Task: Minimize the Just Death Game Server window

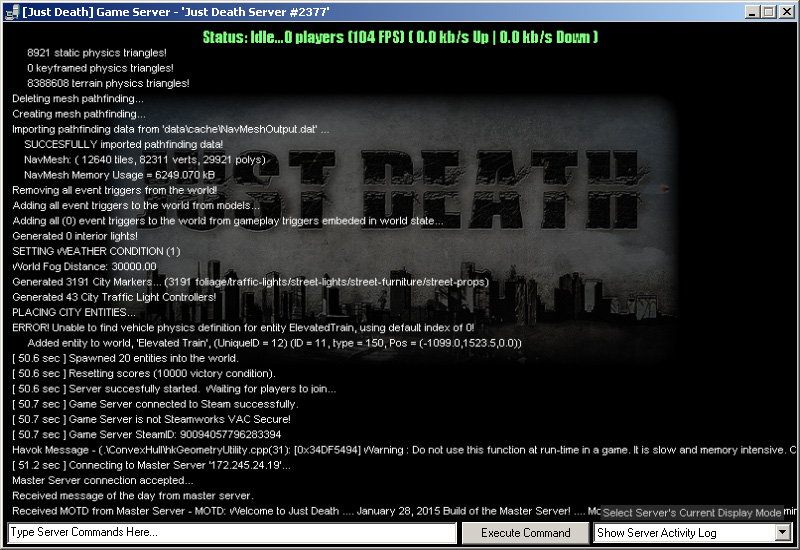Action: pos(751,12)
